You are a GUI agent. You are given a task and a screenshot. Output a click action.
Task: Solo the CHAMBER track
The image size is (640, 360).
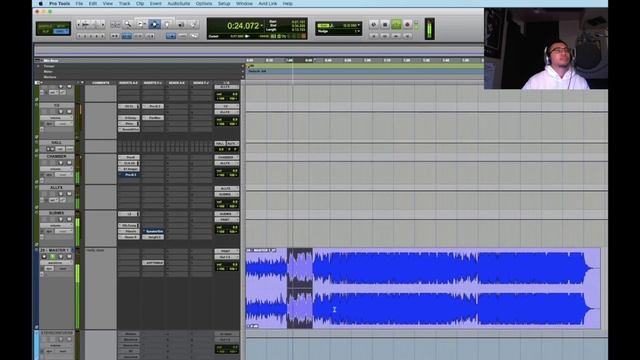(x=61, y=163)
